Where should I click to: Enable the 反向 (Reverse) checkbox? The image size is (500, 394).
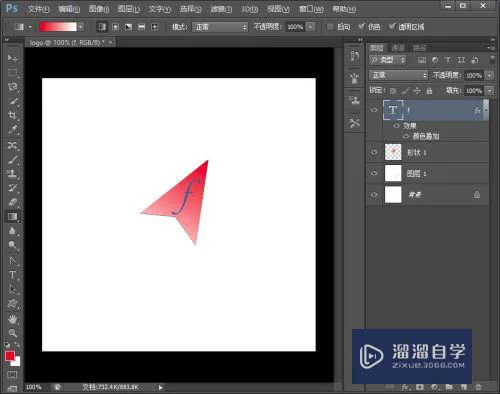330,27
